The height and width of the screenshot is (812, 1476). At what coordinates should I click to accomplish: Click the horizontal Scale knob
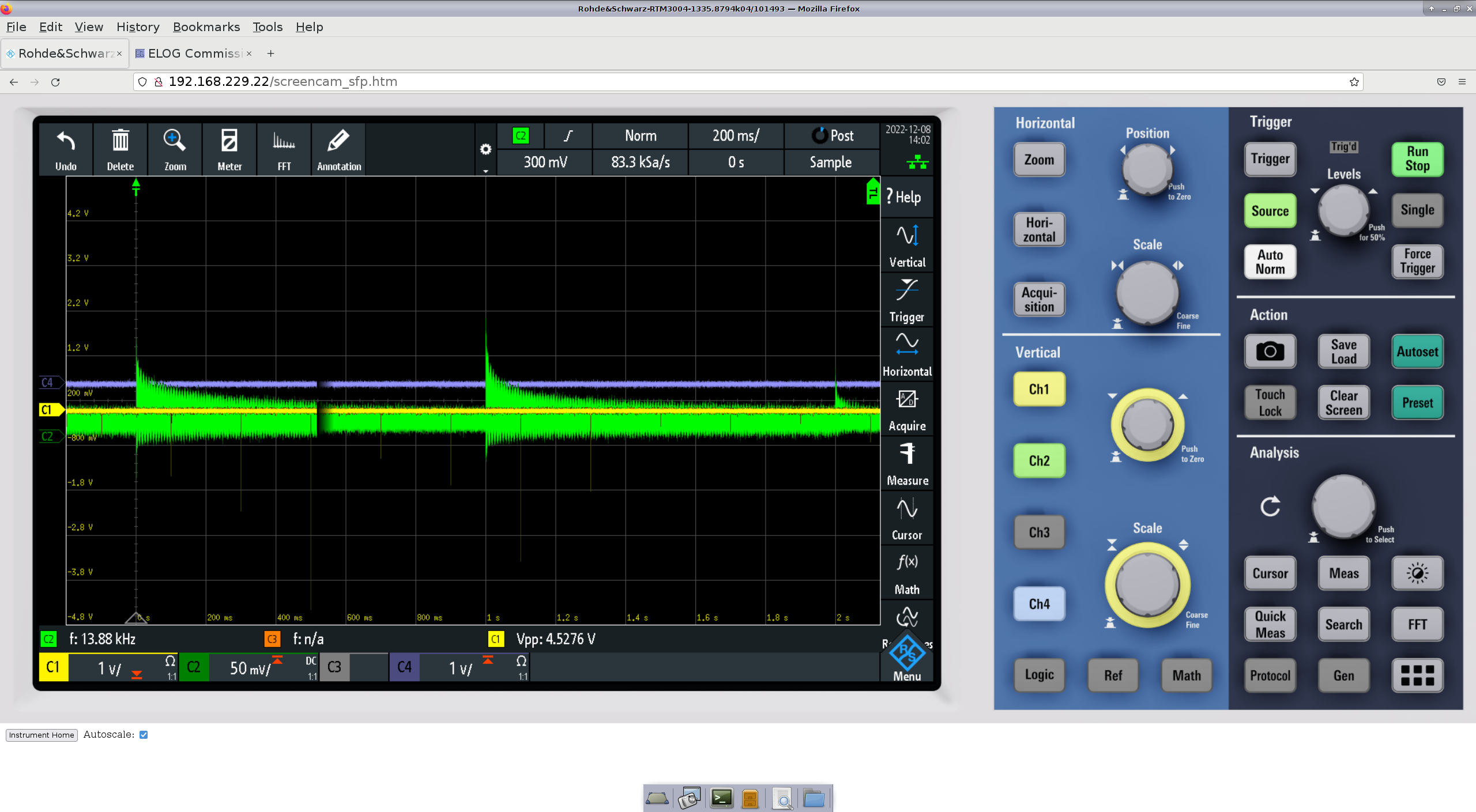pos(1147,293)
